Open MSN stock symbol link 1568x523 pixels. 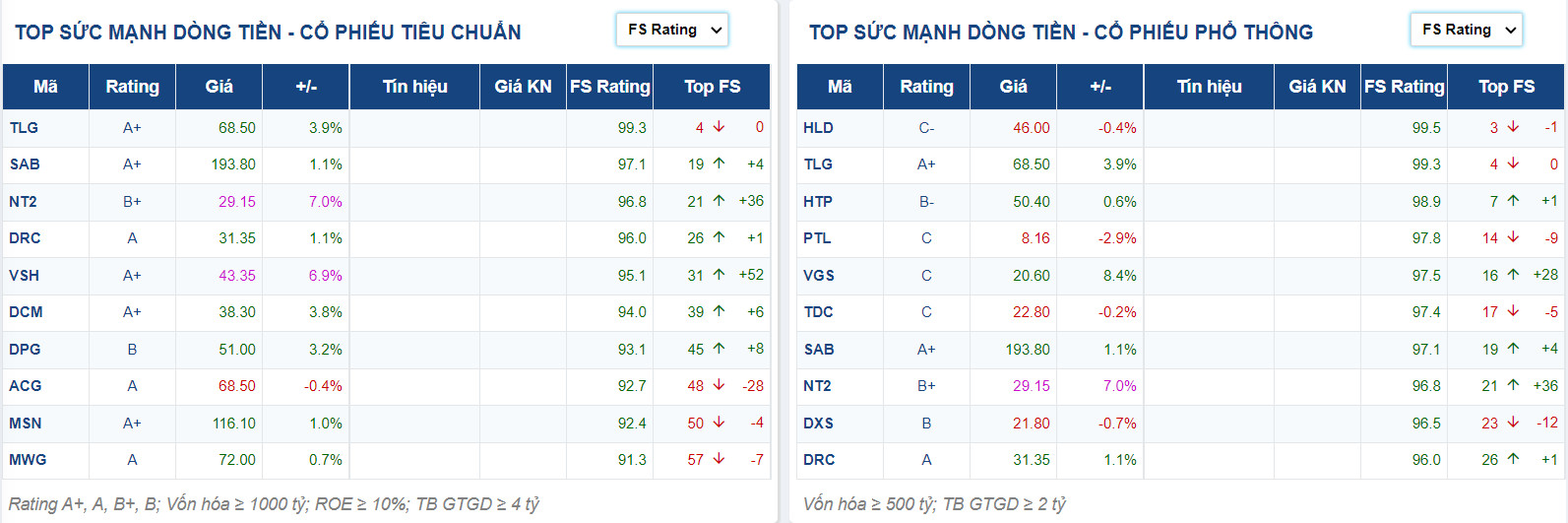click(x=26, y=424)
